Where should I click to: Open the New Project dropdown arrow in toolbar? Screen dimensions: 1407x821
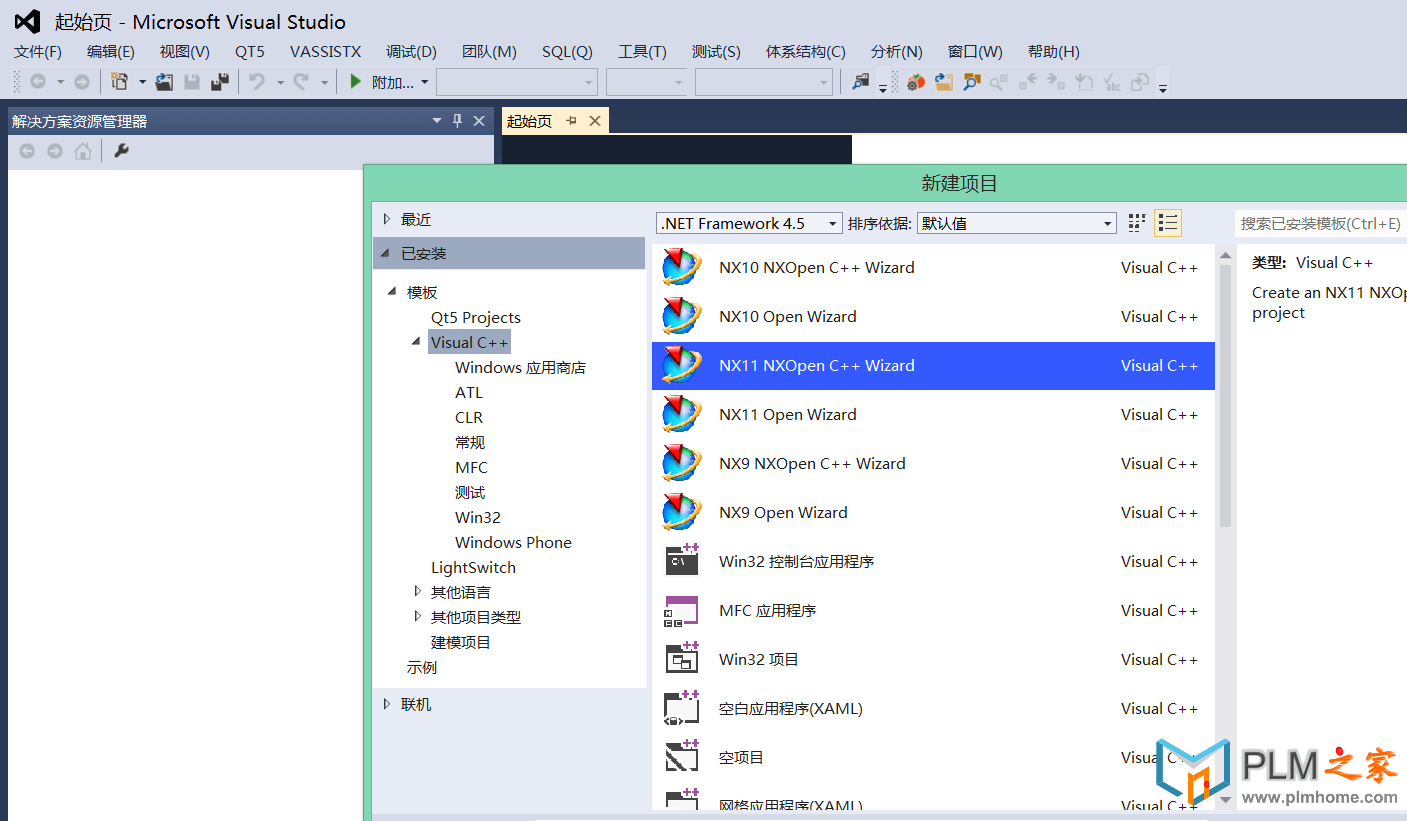tap(142, 82)
